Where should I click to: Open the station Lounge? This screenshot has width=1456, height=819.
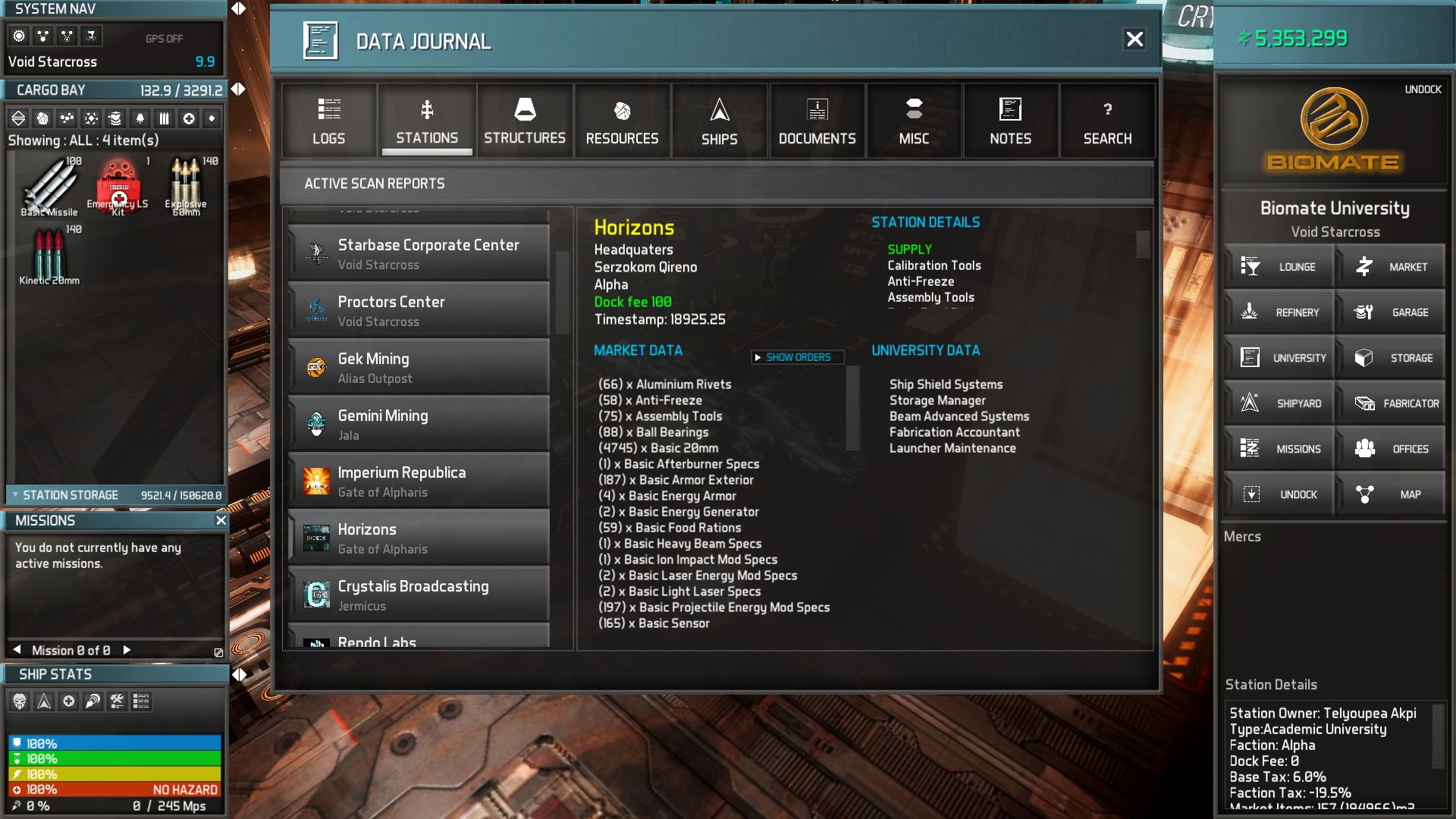pos(1279,267)
